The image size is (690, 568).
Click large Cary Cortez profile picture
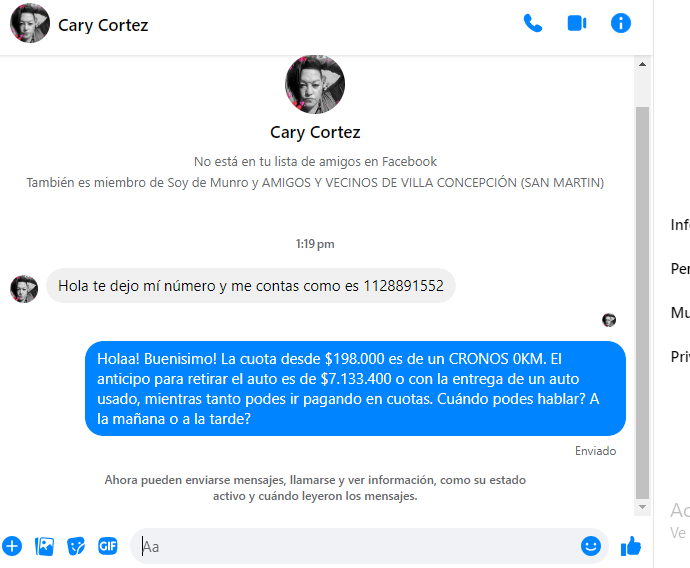point(315,84)
